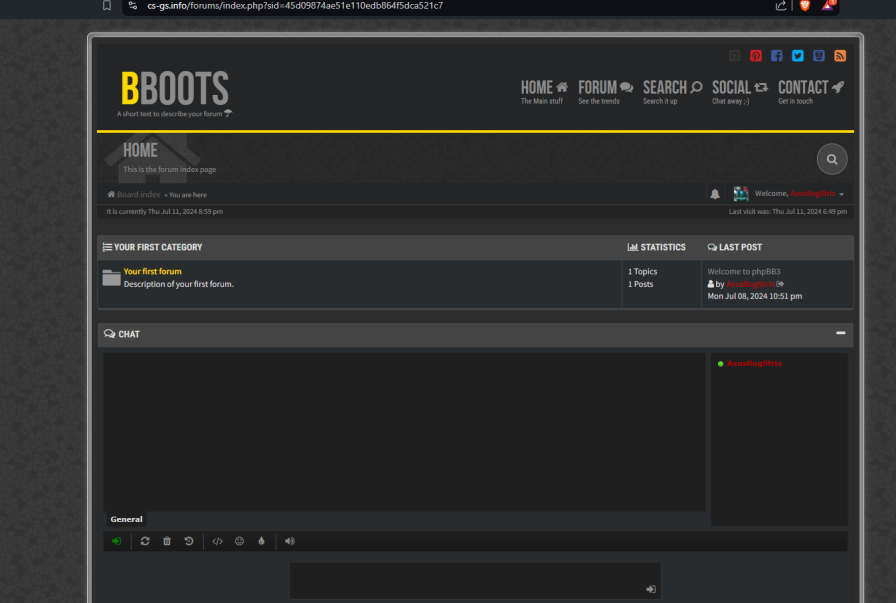Click 'Mon Jul 08, 2024 10:51 pm' timestamp
Screen dimensions: 896x603
tap(755, 296)
